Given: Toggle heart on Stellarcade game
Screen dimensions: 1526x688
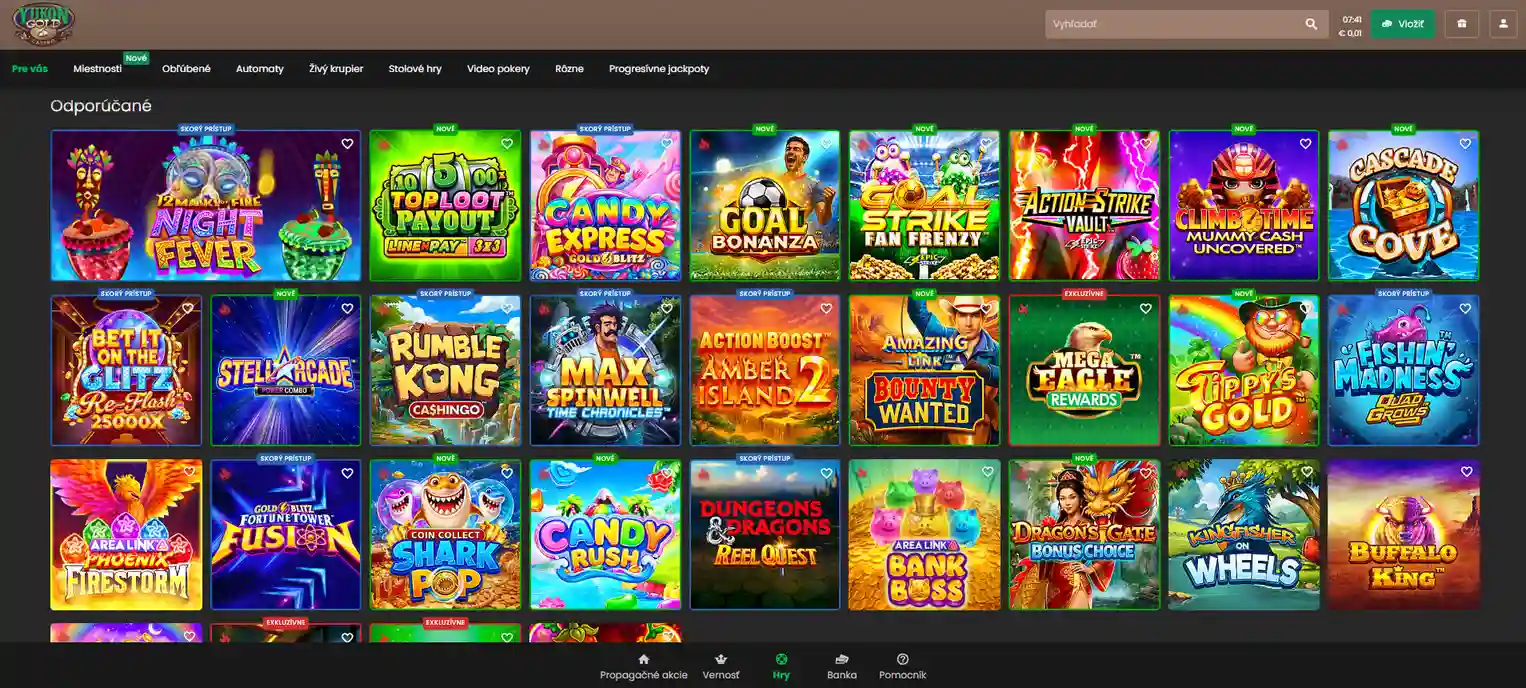Looking at the screenshot, I should point(347,308).
